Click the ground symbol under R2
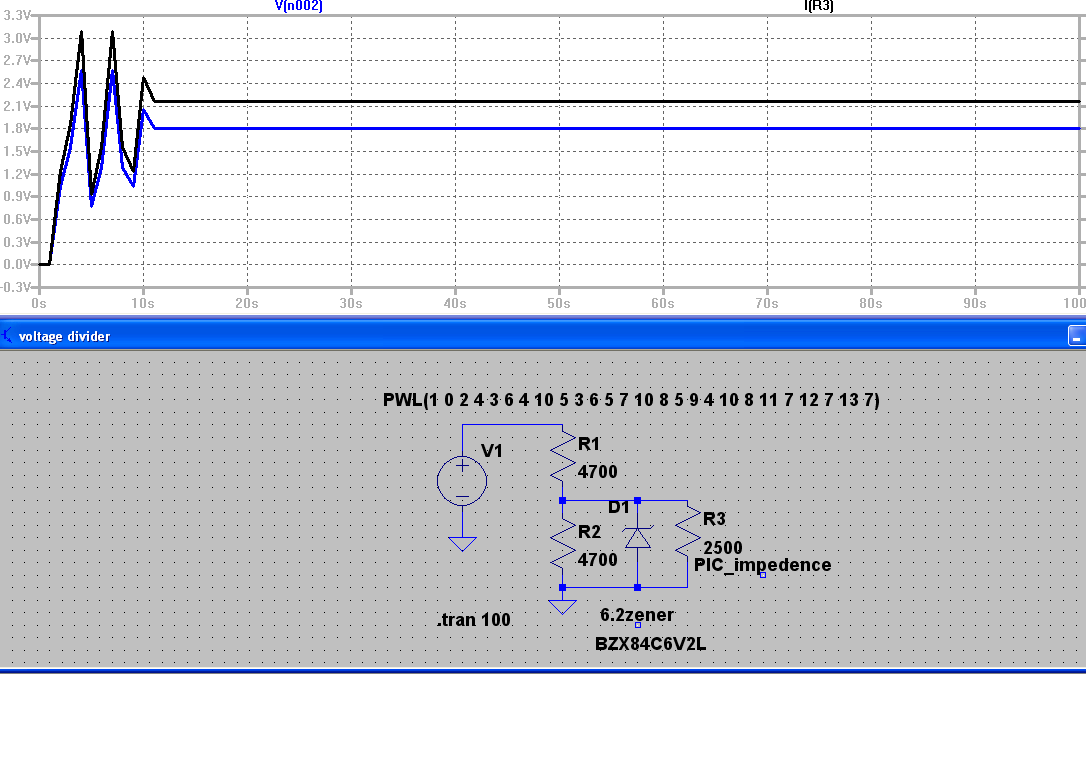Viewport: 1086px width, 768px height. click(x=562, y=607)
